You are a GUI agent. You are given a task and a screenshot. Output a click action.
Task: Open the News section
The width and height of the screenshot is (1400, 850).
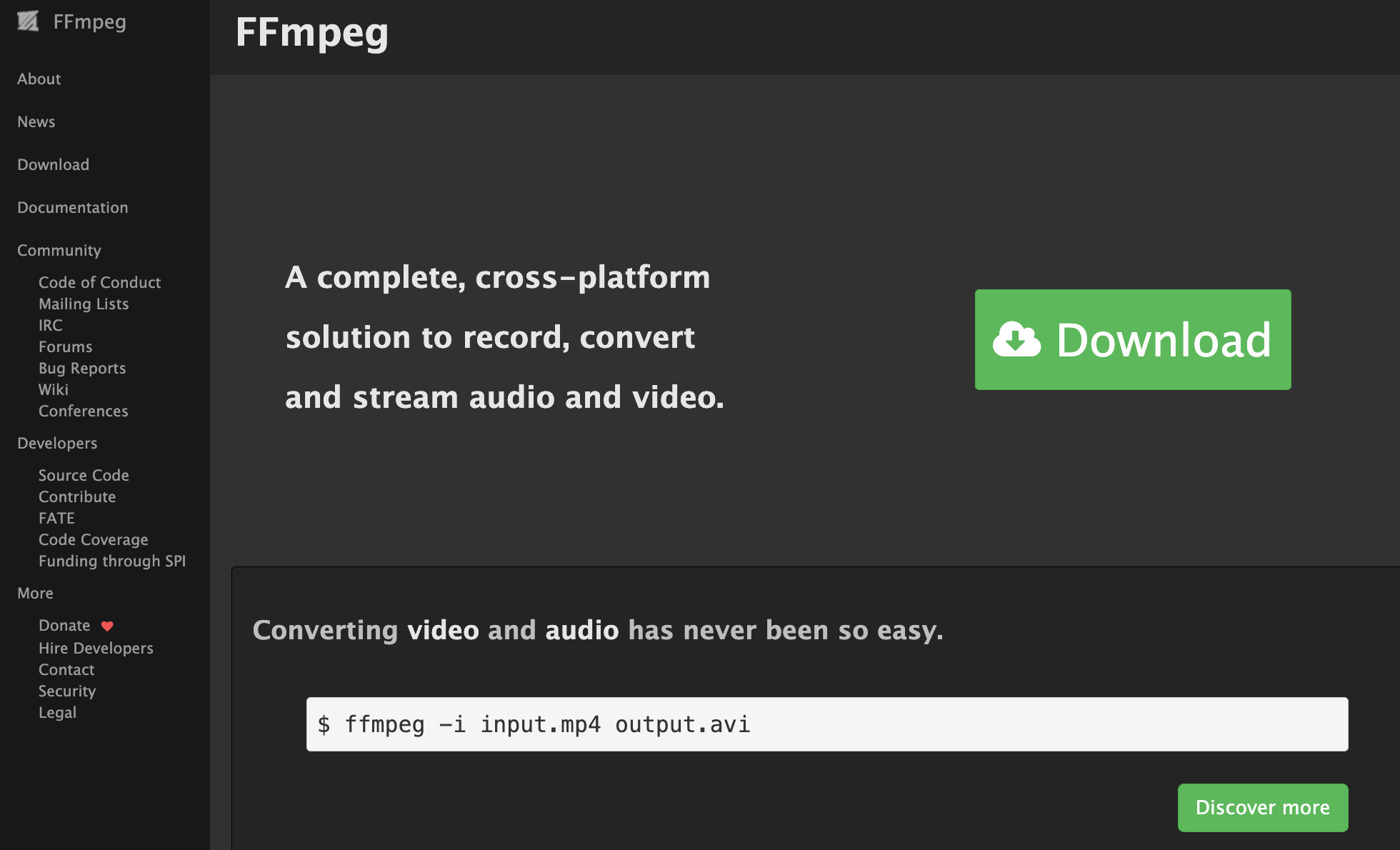(x=36, y=121)
